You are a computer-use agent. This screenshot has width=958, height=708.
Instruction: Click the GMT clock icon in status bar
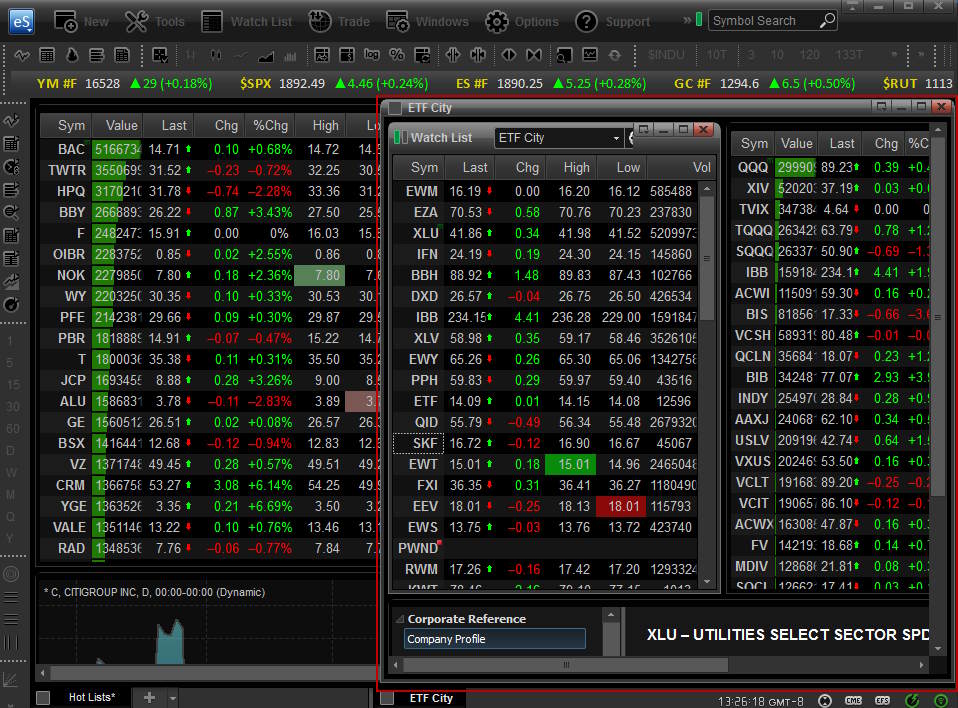tap(826, 699)
